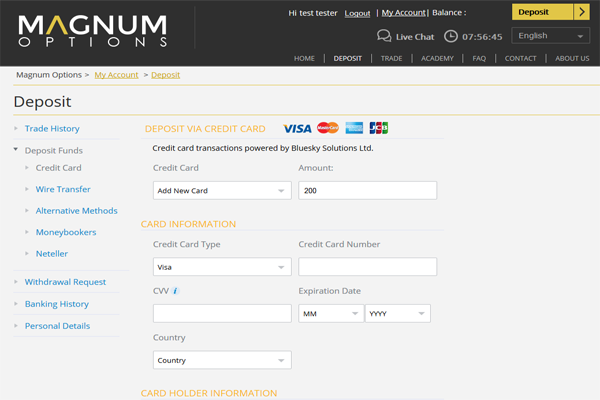Click the Live Chat speech bubble icon
This screenshot has width=600, height=400.
tap(384, 36)
